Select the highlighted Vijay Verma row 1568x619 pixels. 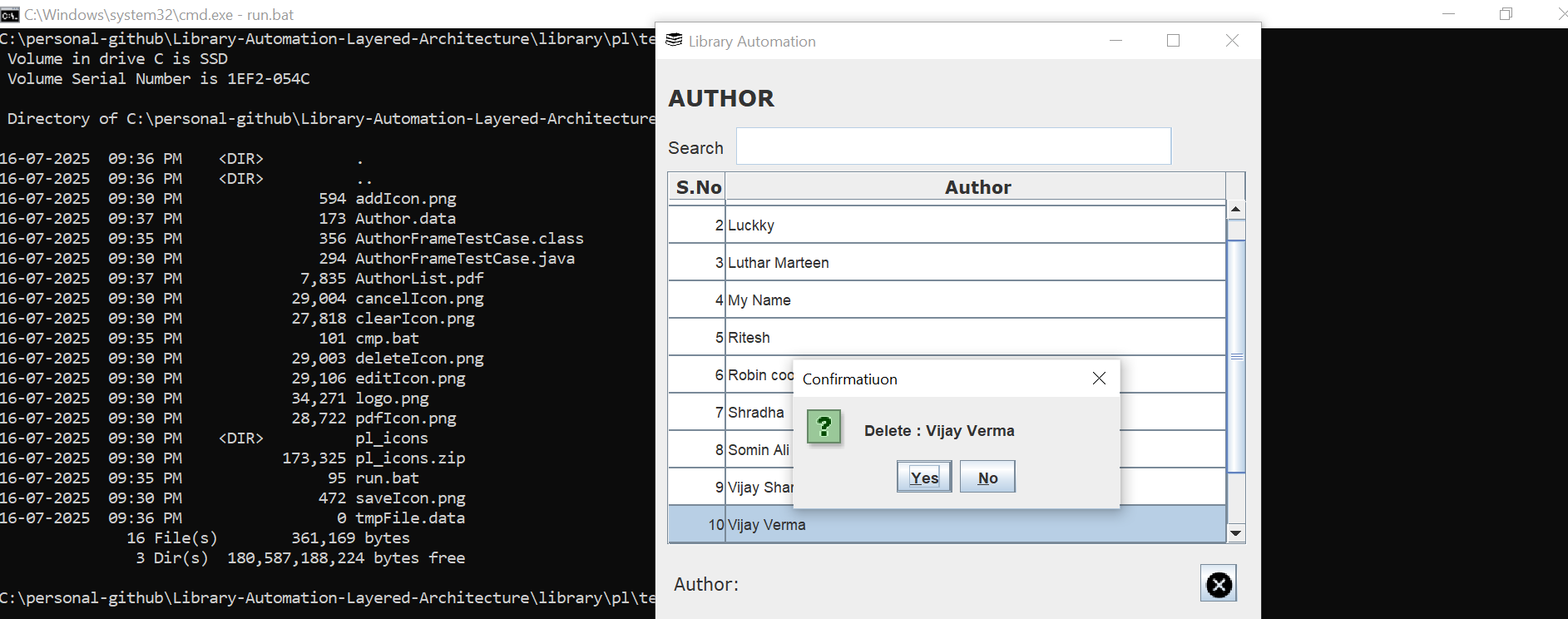pyautogui.click(x=947, y=525)
